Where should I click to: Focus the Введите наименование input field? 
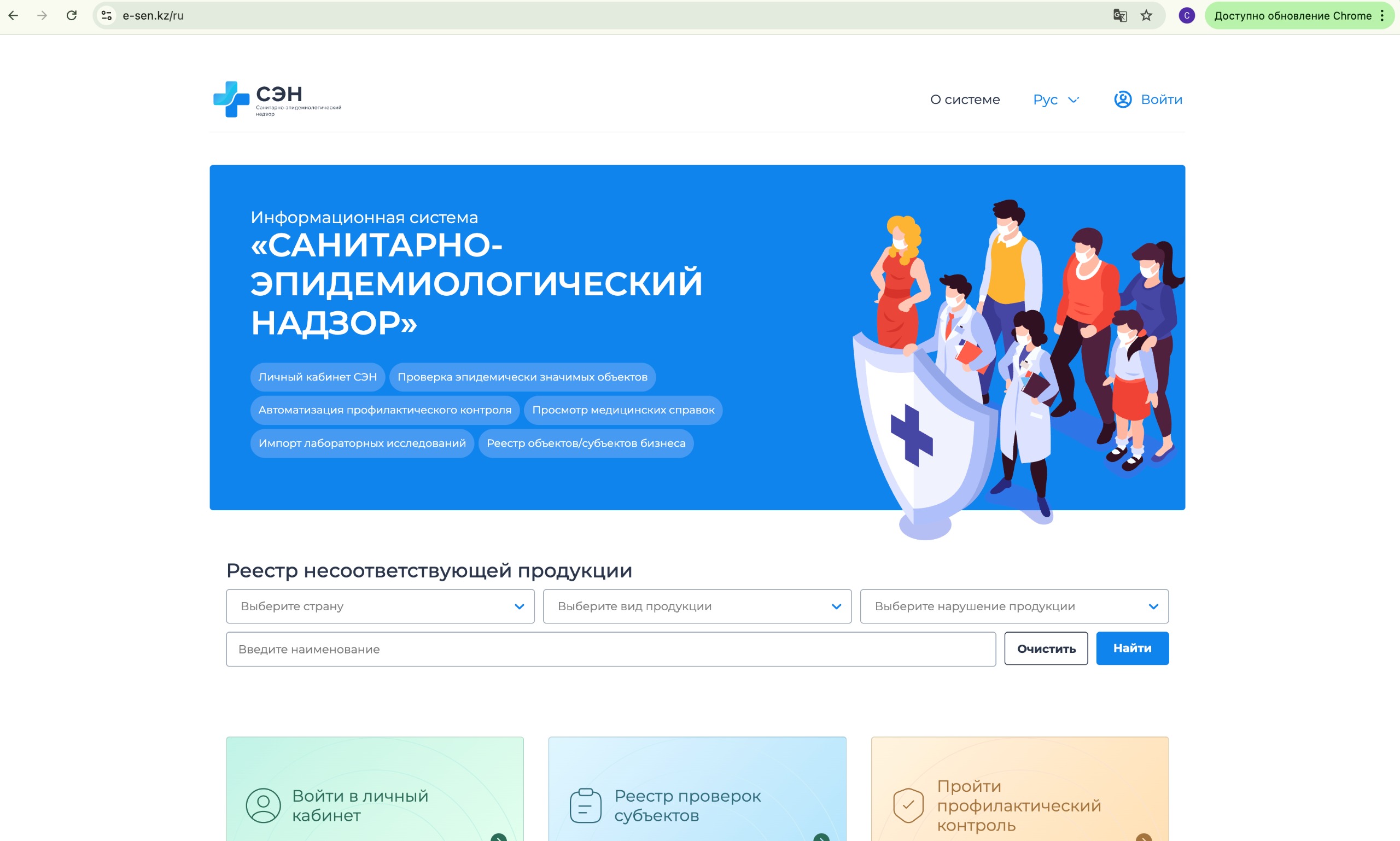pos(610,649)
